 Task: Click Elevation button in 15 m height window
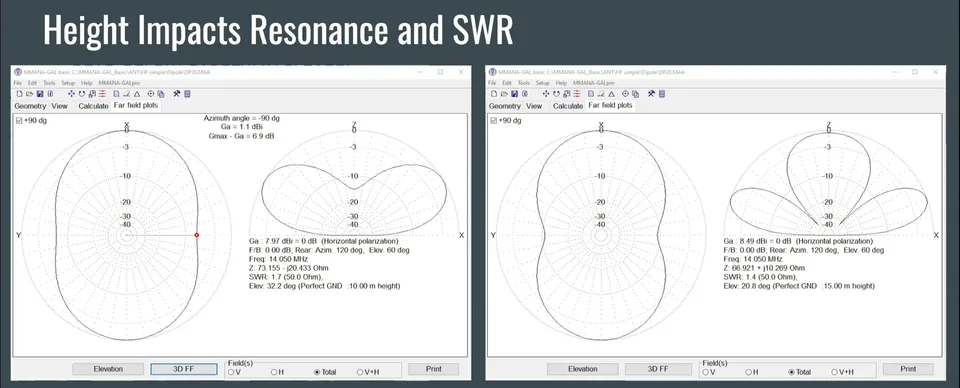tap(582, 369)
